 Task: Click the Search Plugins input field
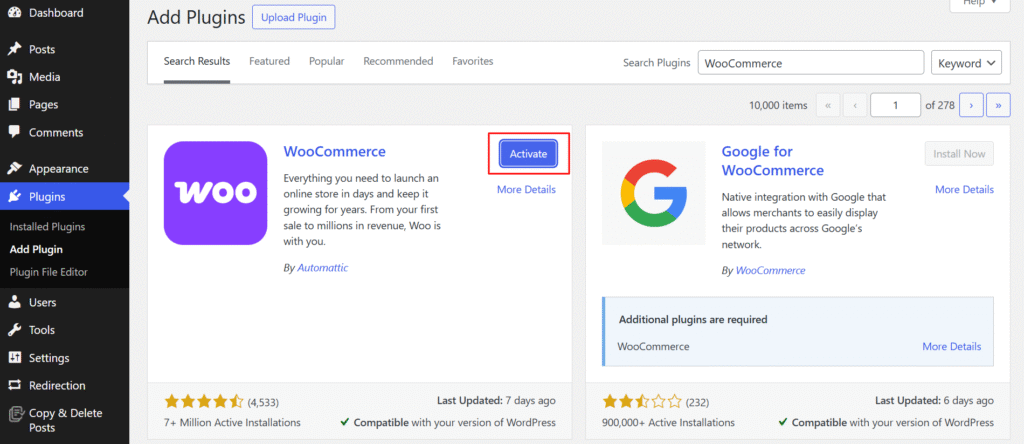[x=811, y=63]
